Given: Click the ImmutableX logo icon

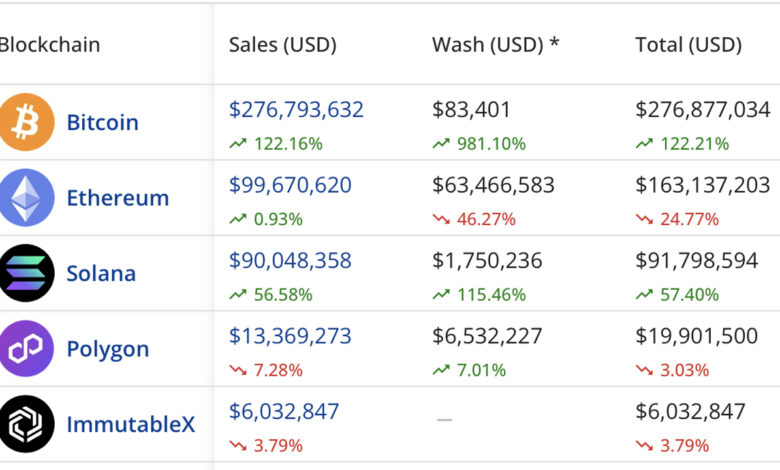Looking at the screenshot, I should point(27,424).
